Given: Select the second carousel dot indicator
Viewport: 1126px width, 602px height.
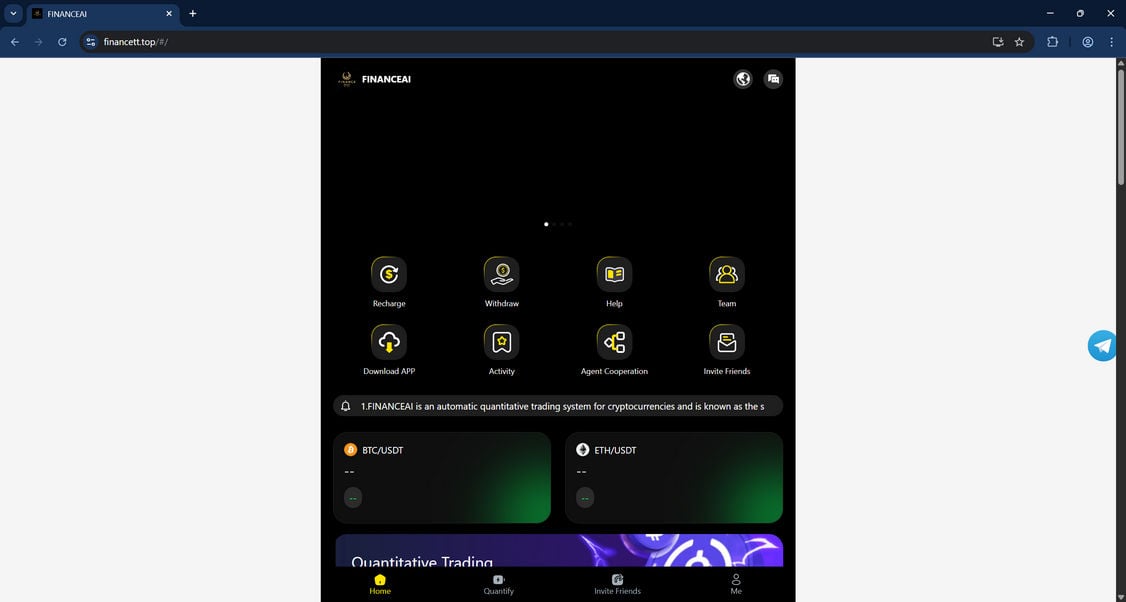Looking at the screenshot, I should click(554, 224).
